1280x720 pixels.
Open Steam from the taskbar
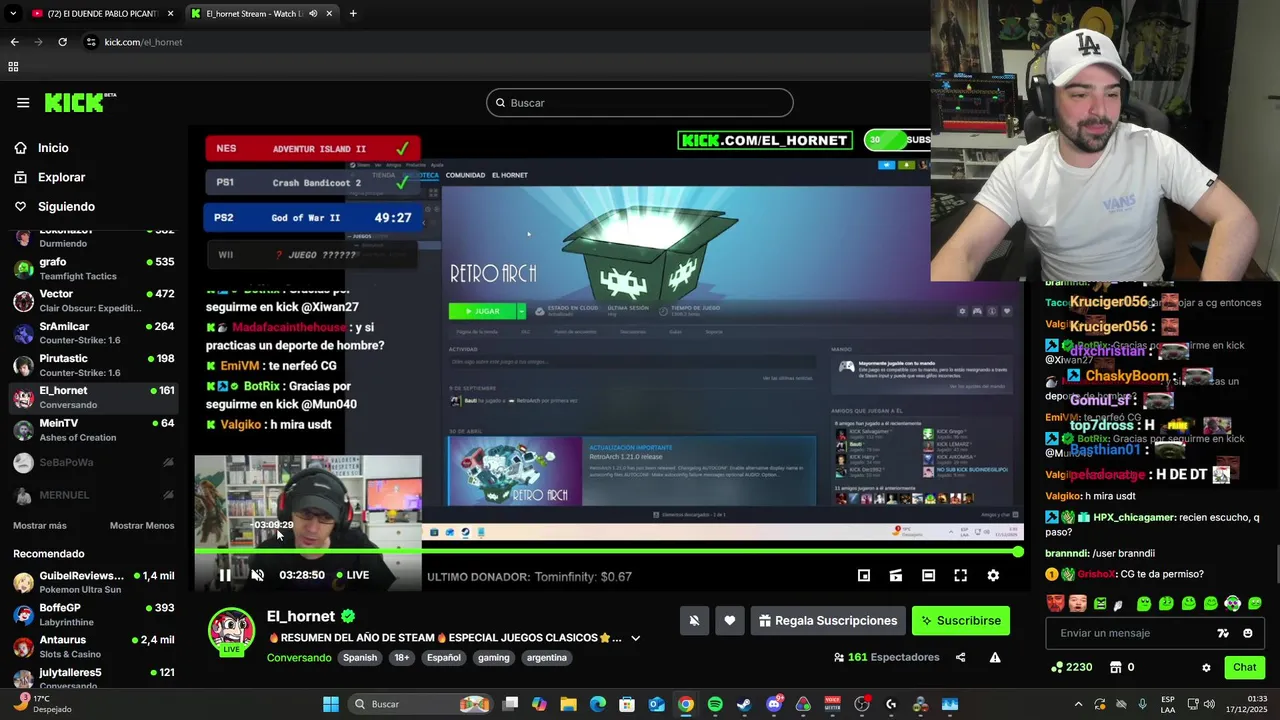tap(744, 704)
